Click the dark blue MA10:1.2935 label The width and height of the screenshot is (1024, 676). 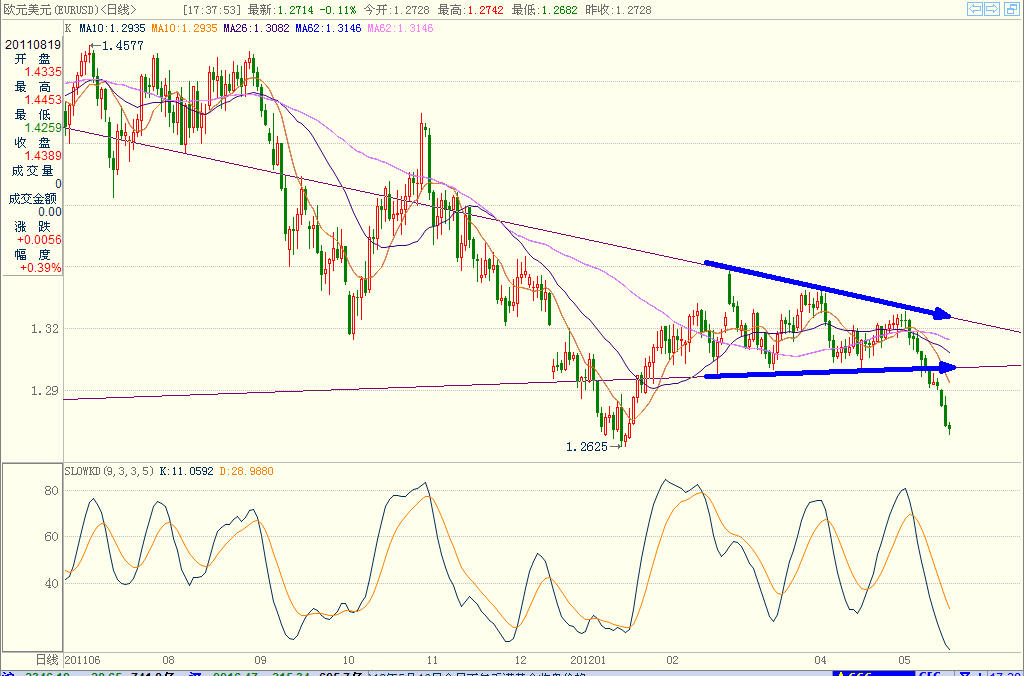click(x=112, y=28)
